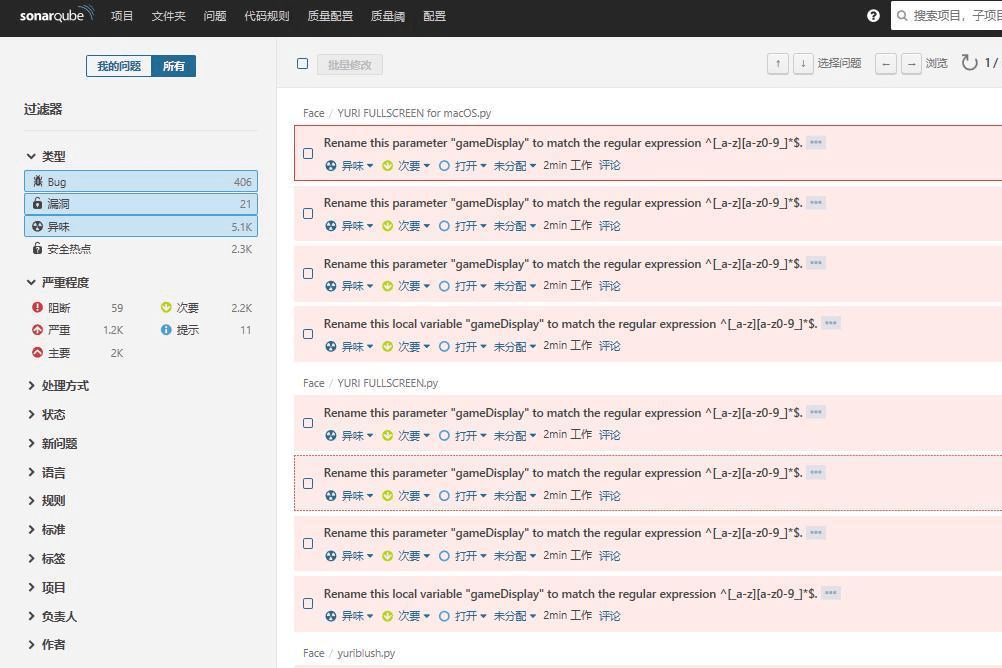This screenshot has width=1002, height=668.
Task: Click the 异味 filter radiation icon
Action: coord(38,226)
